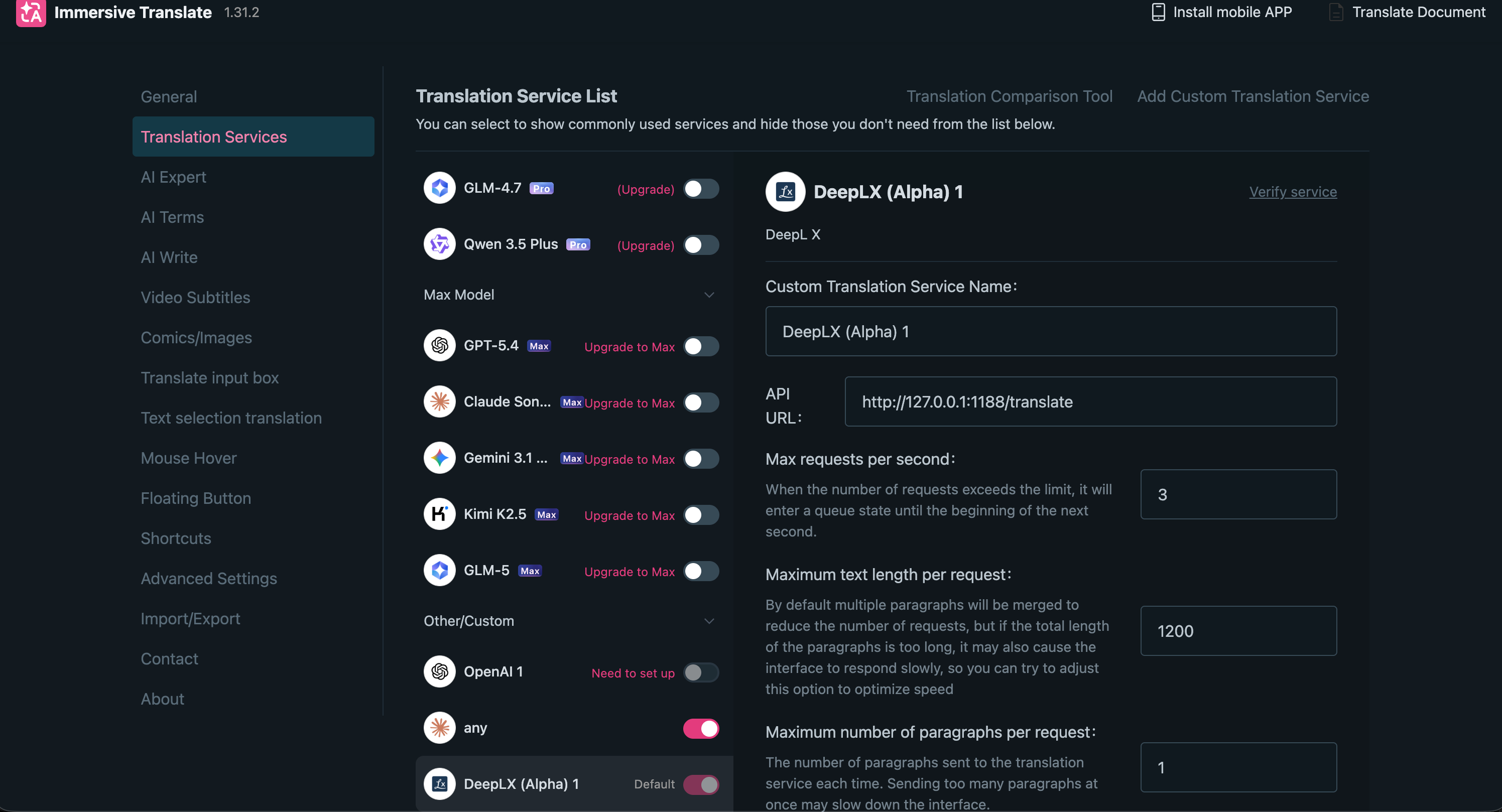The width and height of the screenshot is (1502, 812).
Task: Click the GPT-5.4 OpenAI logo icon
Action: 440,346
